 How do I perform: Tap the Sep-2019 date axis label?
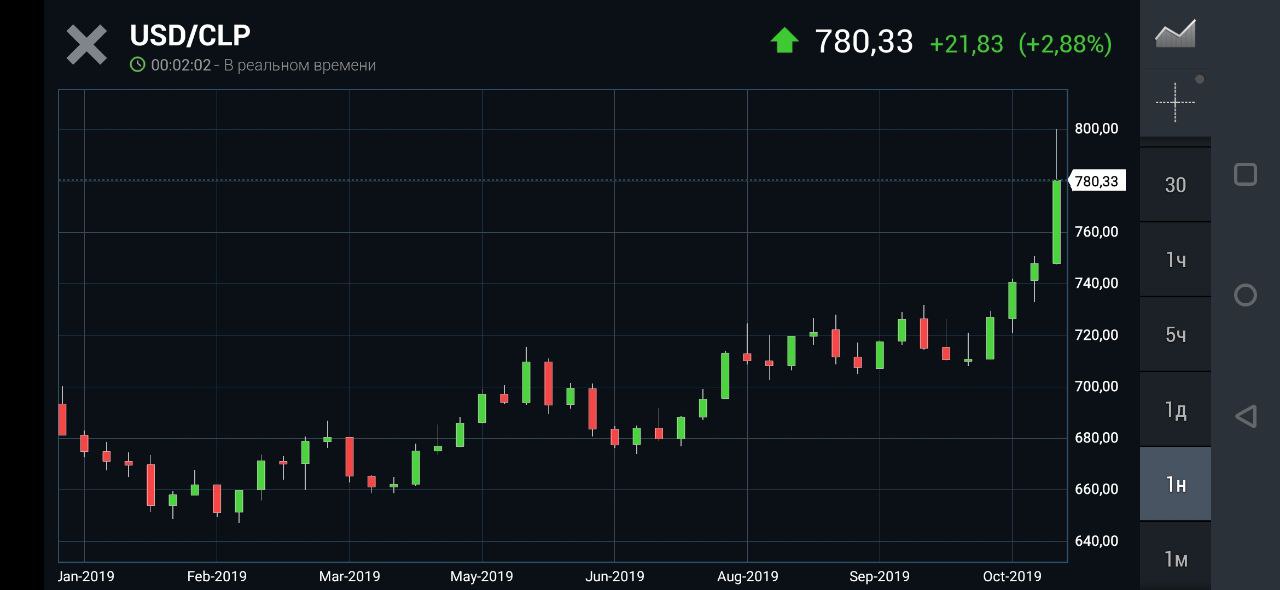[x=880, y=576]
